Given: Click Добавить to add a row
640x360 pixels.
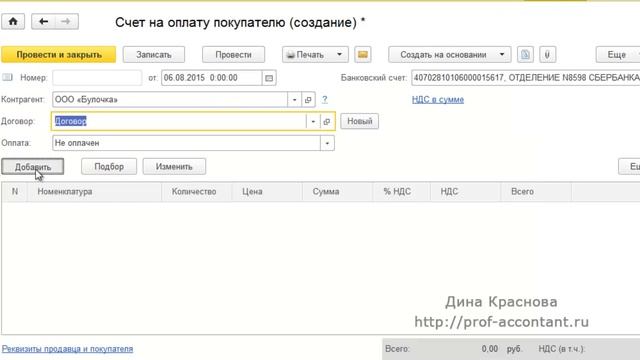Looking at the screenshot, I should tap(33, 167).
